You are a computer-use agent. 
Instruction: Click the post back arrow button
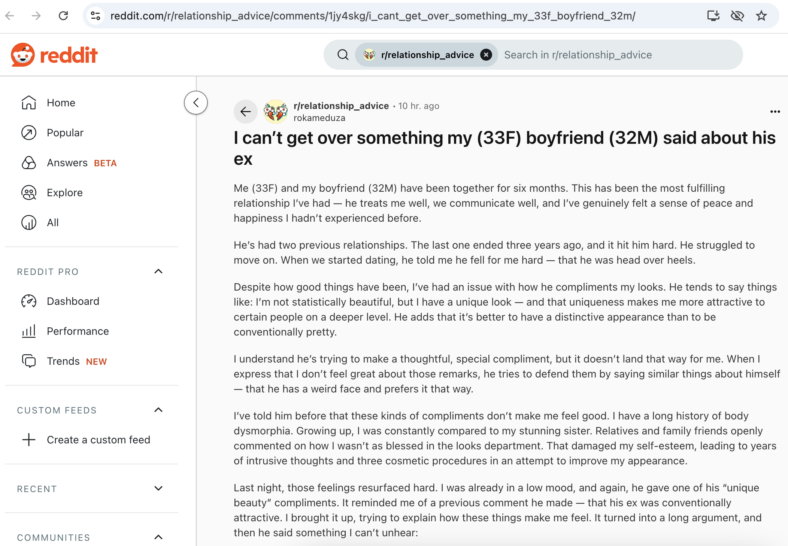coord(246,112)
